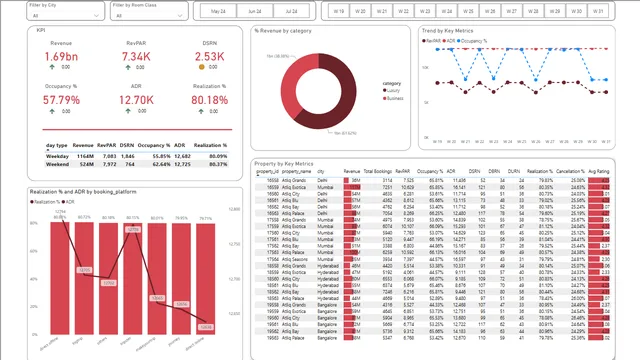Screen dimensions: 640x360
Task: Sort by the Total Bookings column header
Action: (378, 171)
